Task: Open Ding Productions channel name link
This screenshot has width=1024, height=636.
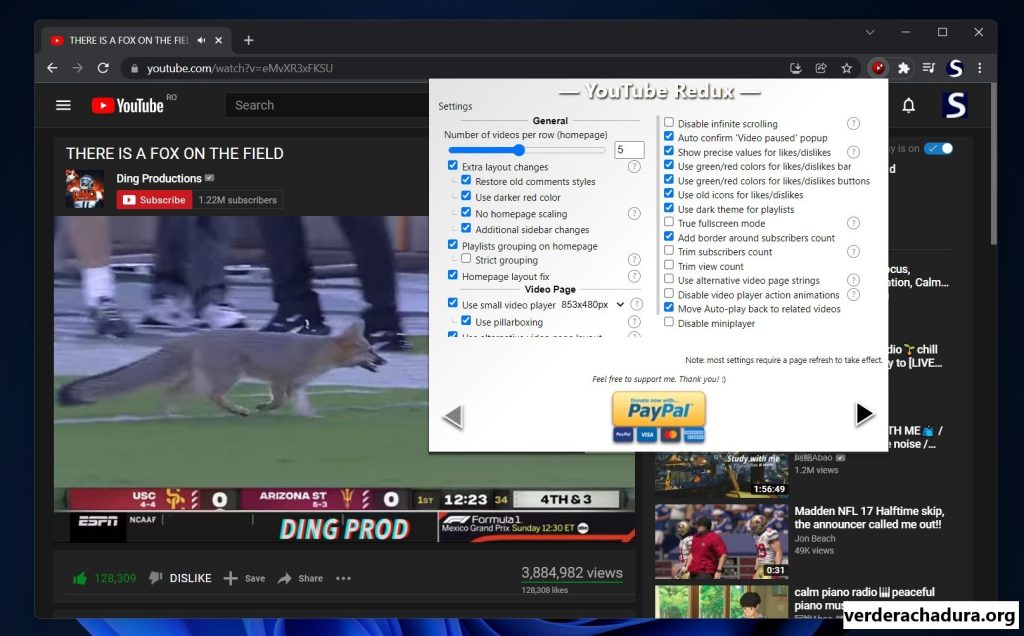Action: click(x=159, y=178)
